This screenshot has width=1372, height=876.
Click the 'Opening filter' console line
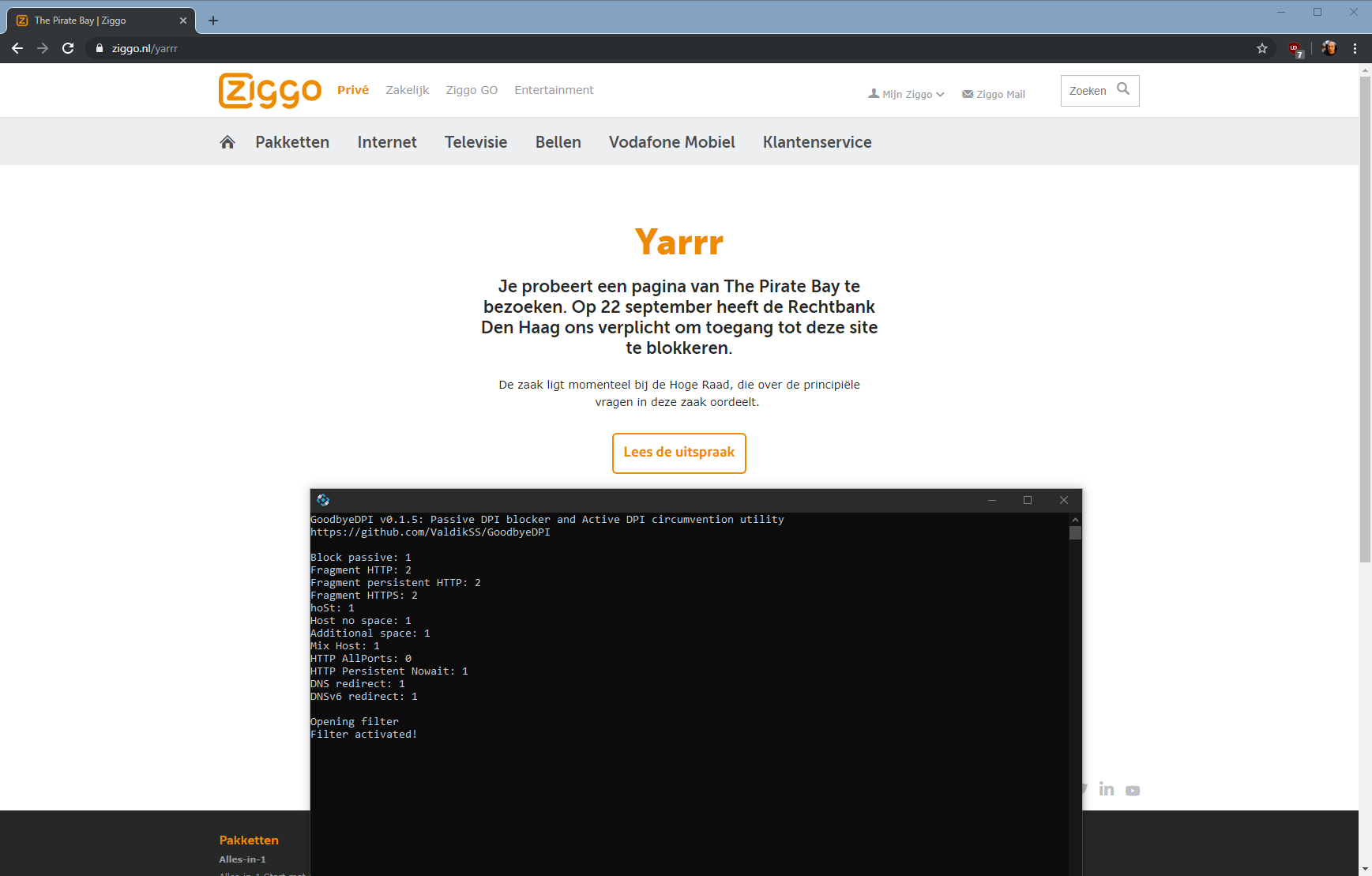(x=355, y=722)
